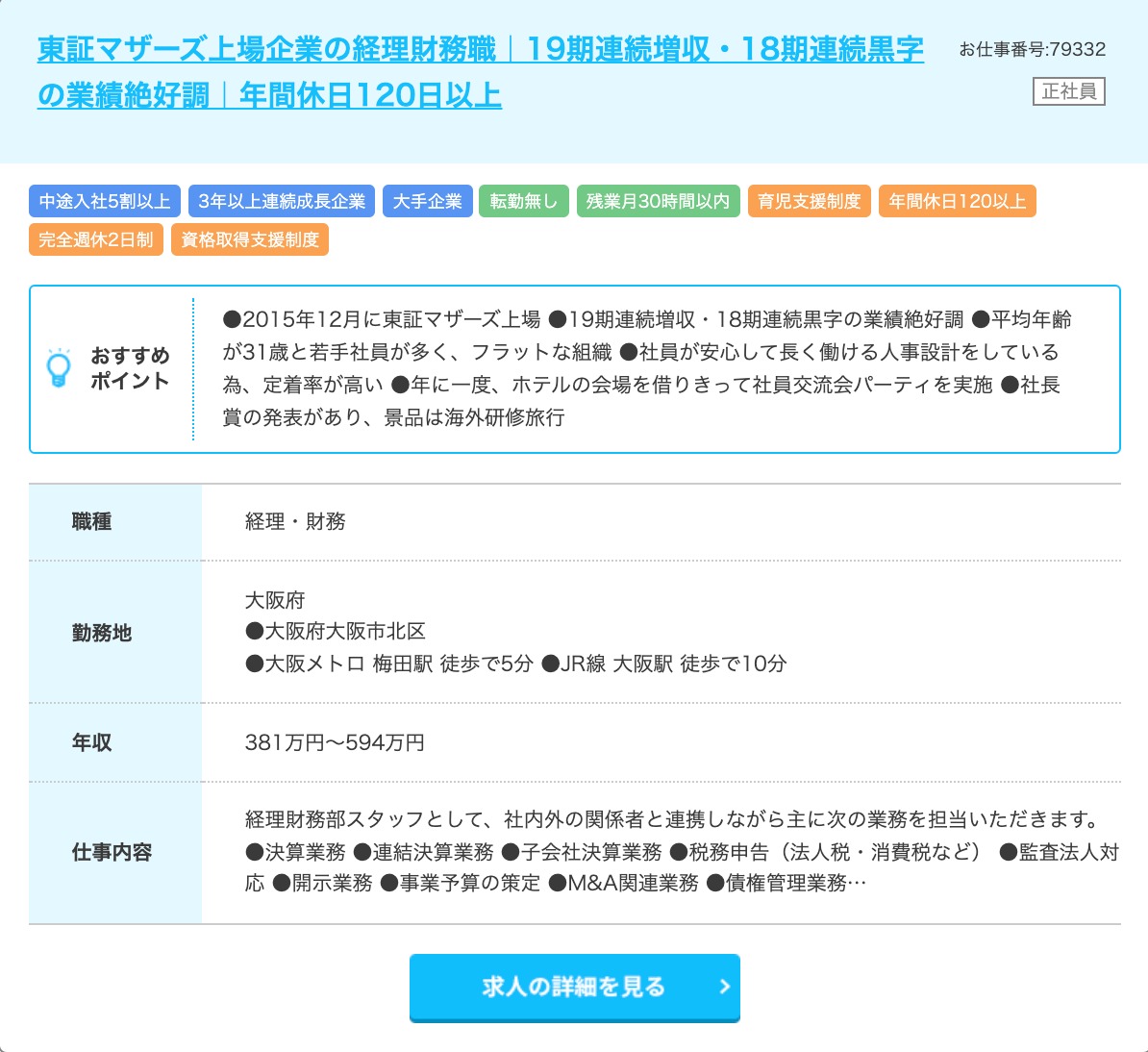This screenshot has width=1148, height=1052.
Task: Select the 正社員 employment type badge
Action: tap(1068, 91)
